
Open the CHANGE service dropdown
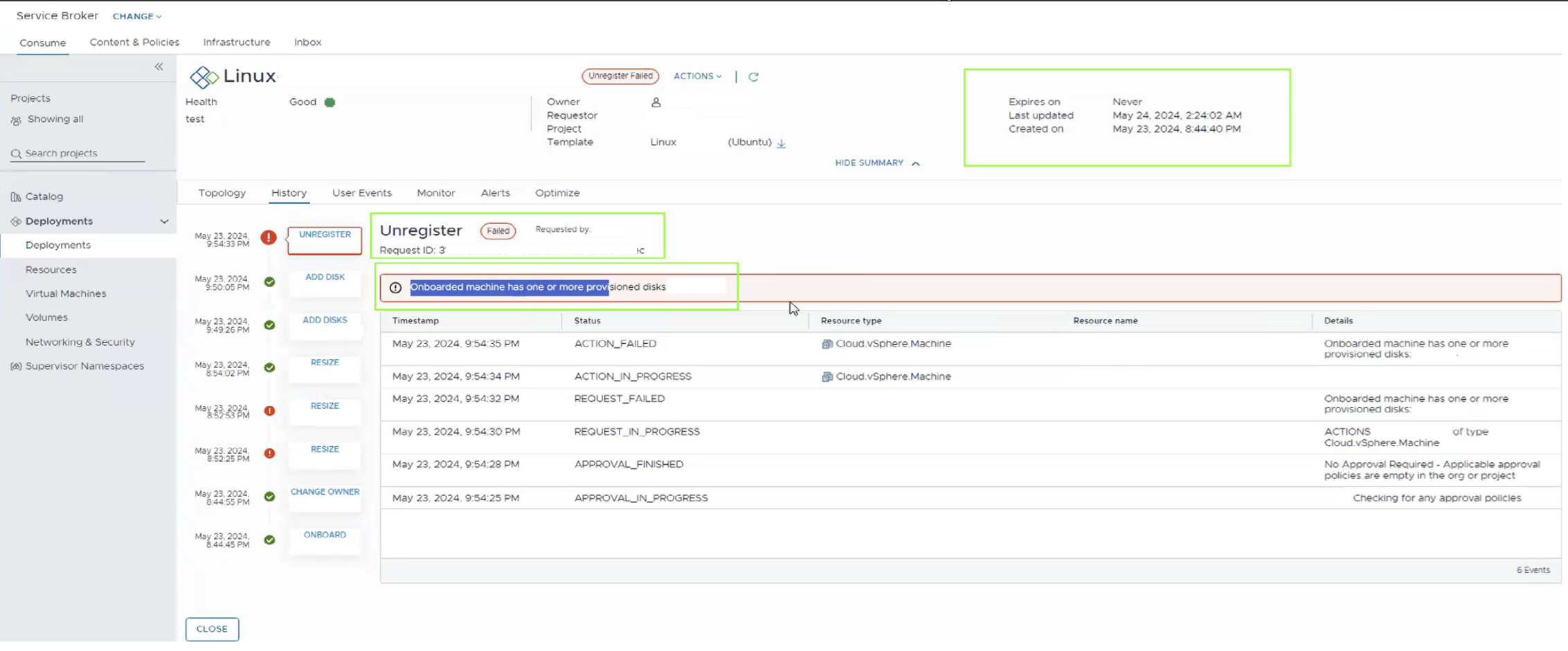click(x=136, y=16)
